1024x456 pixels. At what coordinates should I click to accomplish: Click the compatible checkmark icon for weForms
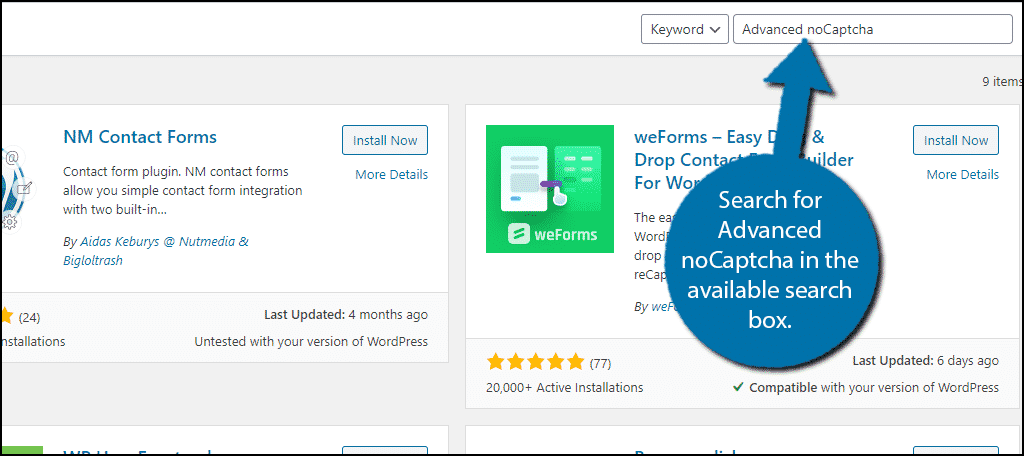[738, 387]
